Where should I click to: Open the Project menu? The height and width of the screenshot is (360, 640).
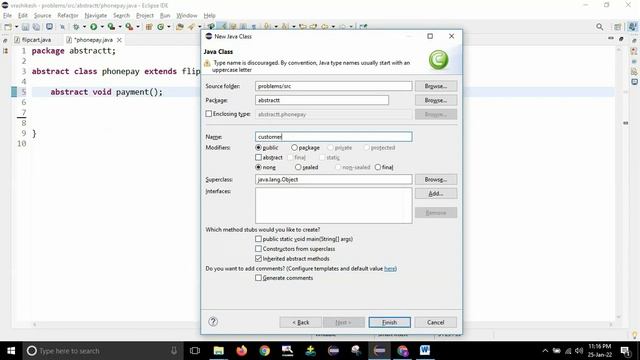pyautogui.click(x=145, y=16)
